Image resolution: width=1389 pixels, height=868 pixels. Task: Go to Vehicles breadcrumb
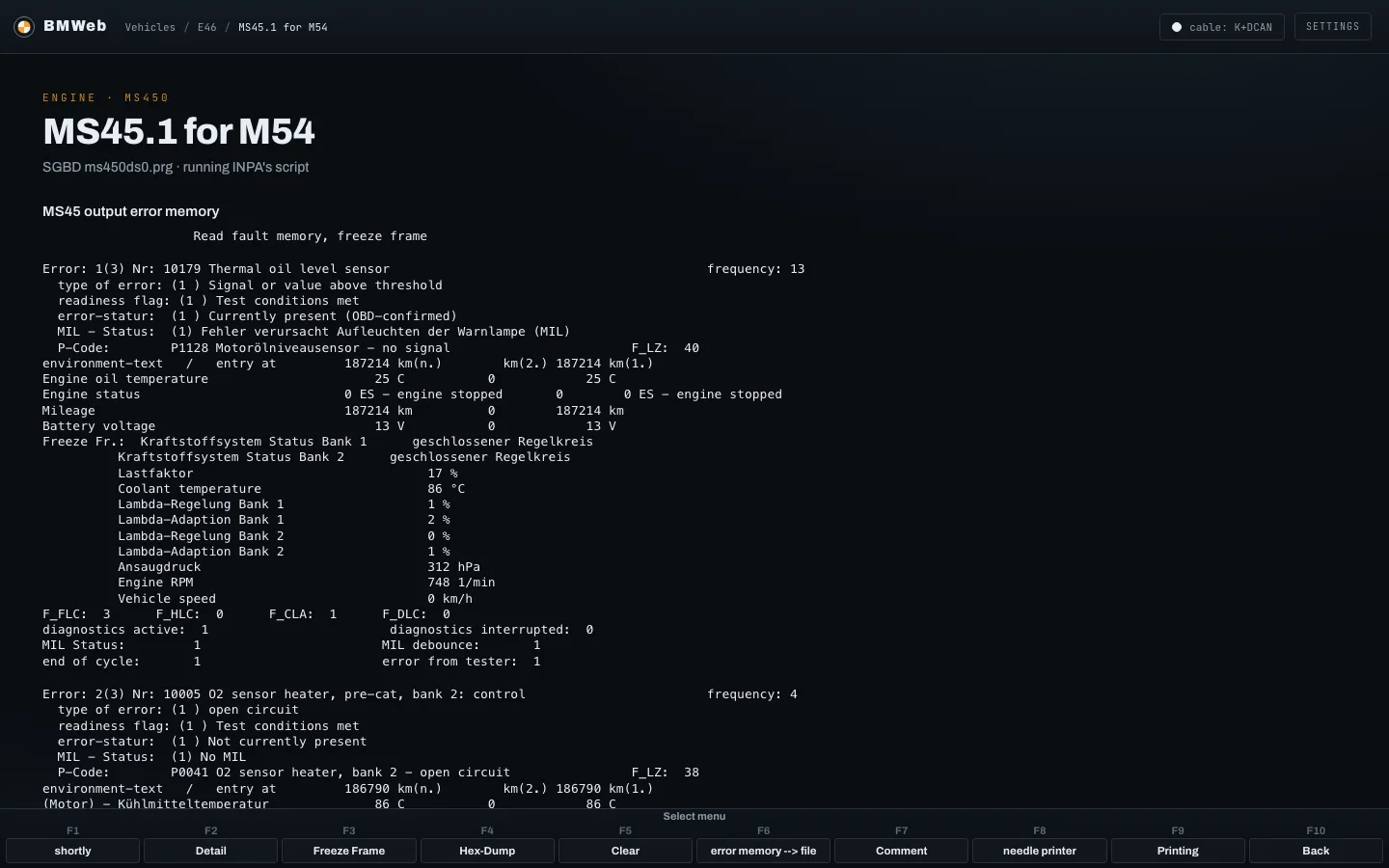click(150, 27)
